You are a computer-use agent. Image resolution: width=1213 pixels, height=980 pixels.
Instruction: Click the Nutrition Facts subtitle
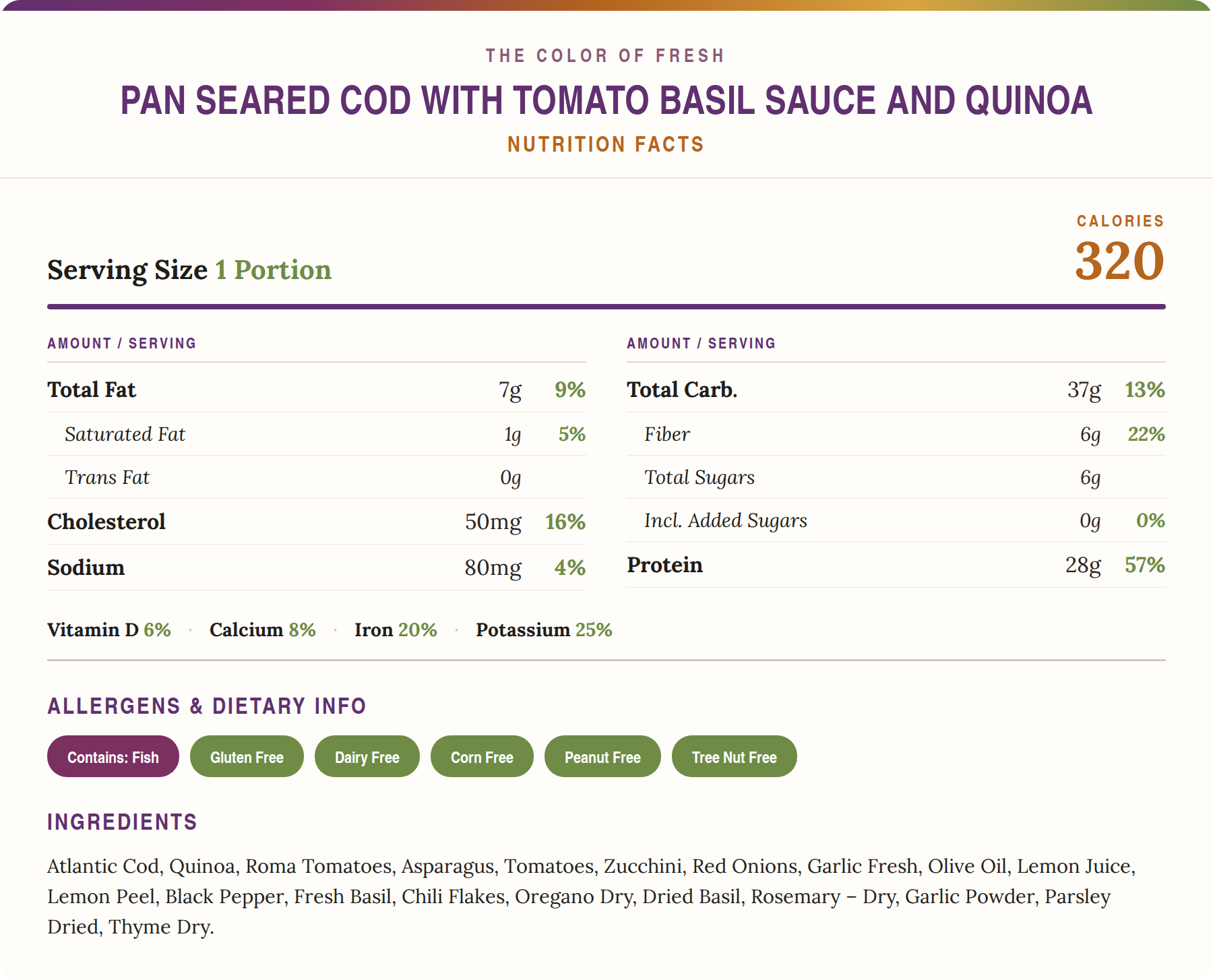click(x=606, y=144)
